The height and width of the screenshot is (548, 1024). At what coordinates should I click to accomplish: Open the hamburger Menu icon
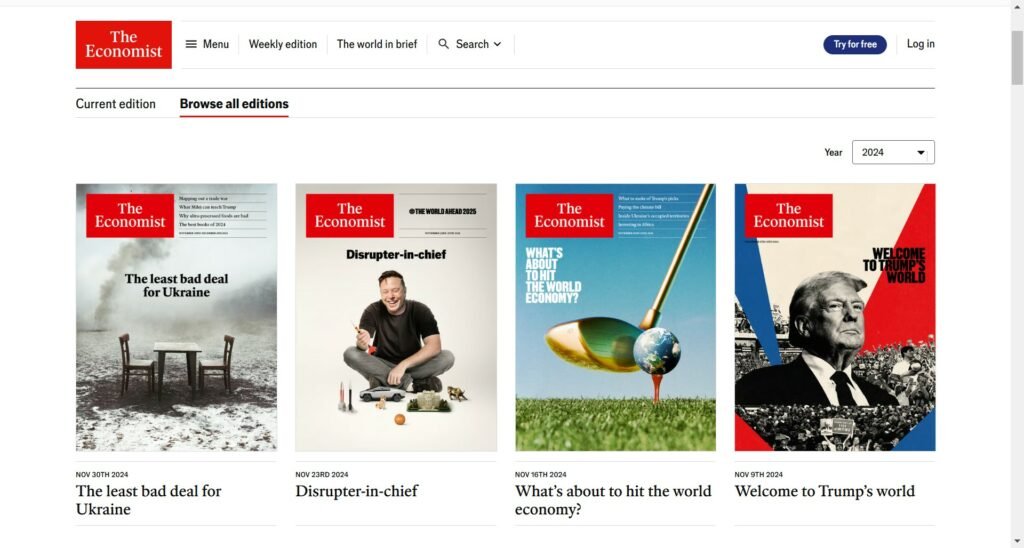pos(191,44)
